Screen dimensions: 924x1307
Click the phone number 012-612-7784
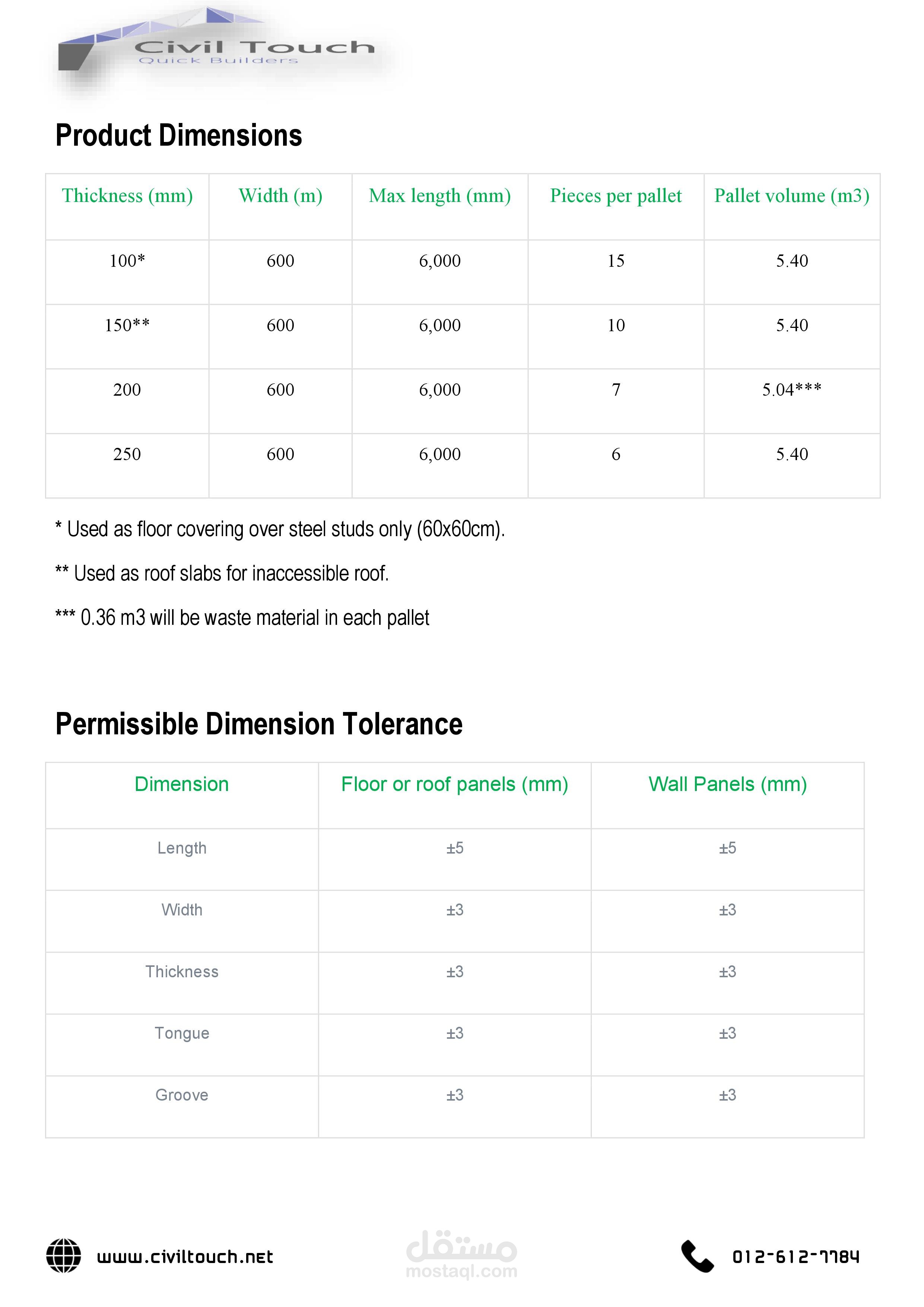[796, 1256]
